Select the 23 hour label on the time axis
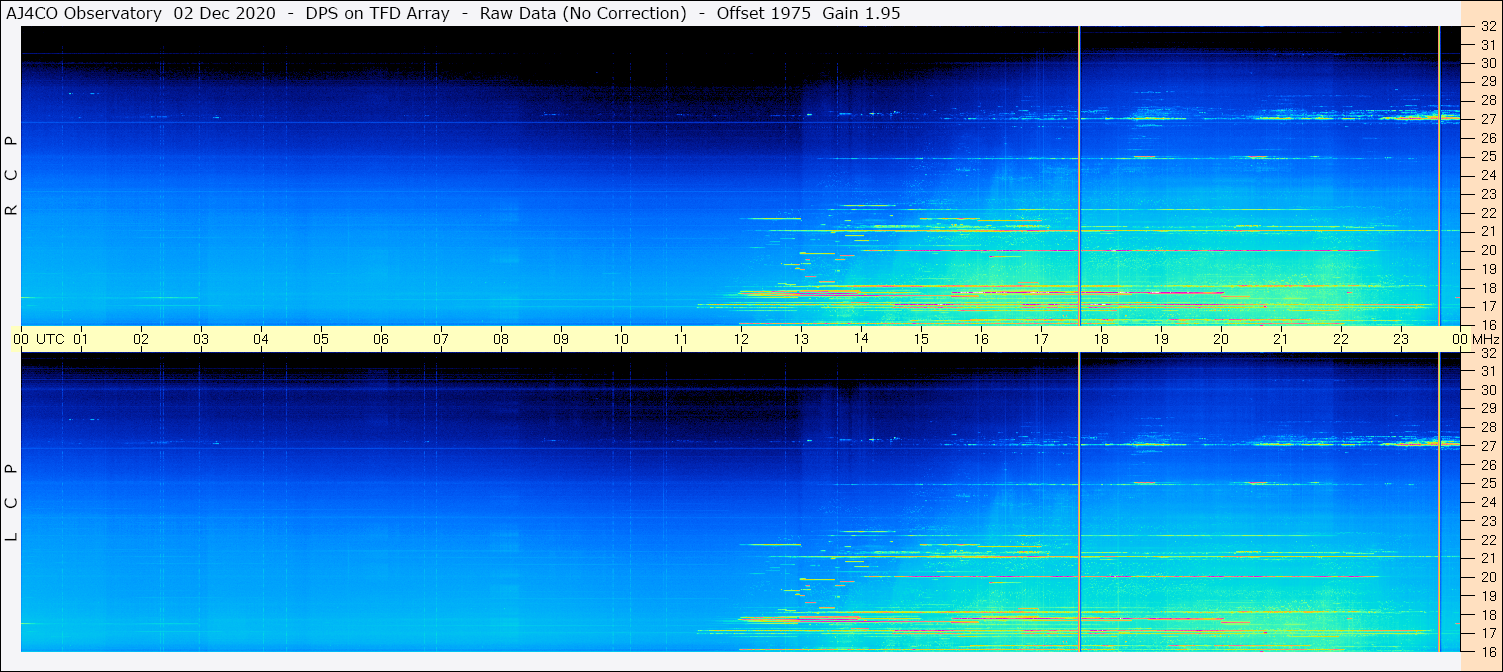The image size is (1503, 672). pos(1401,339)
